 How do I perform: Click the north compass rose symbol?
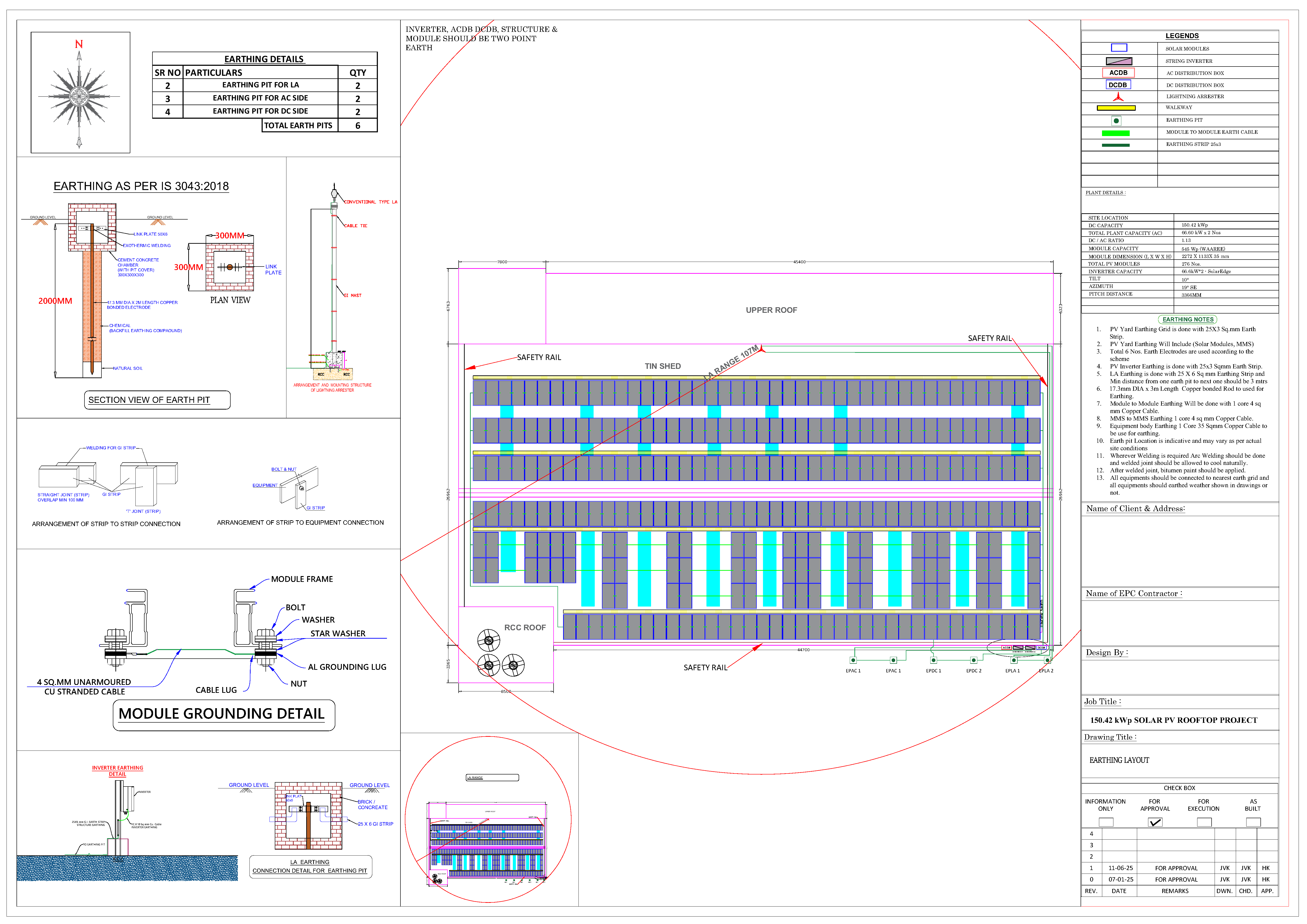(79, 97)
